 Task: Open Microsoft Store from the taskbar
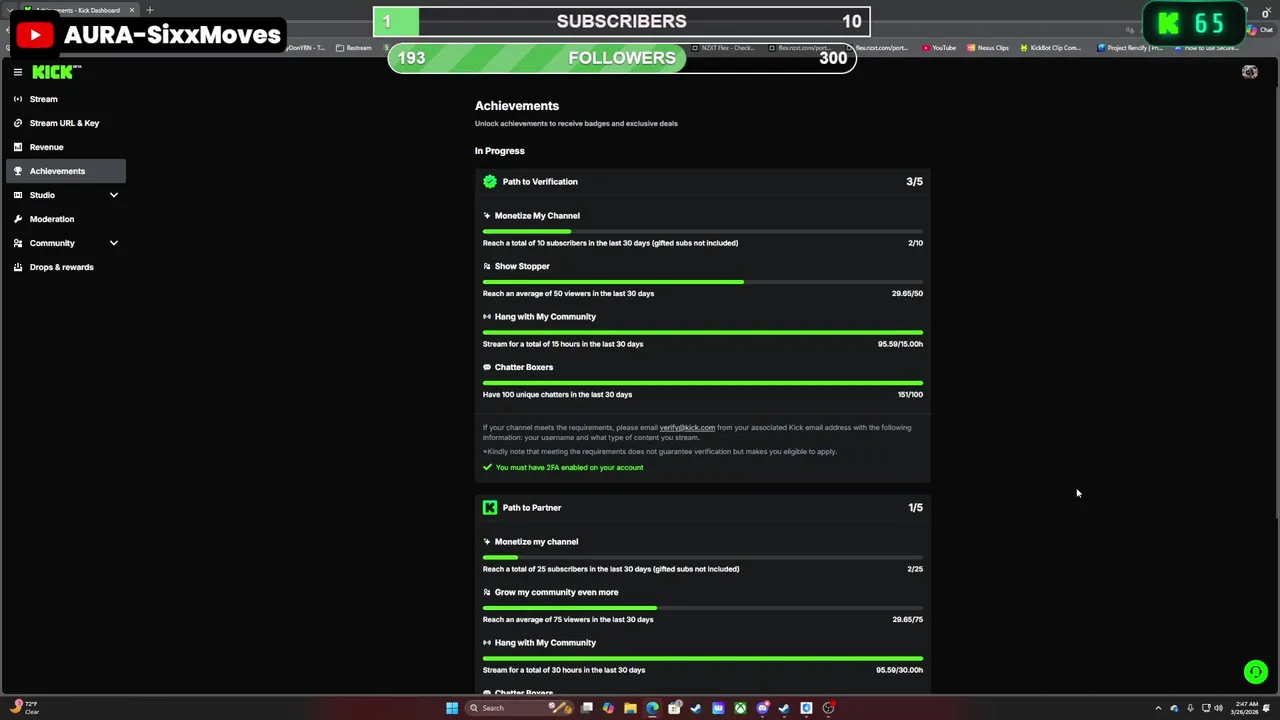coord(674,708)
